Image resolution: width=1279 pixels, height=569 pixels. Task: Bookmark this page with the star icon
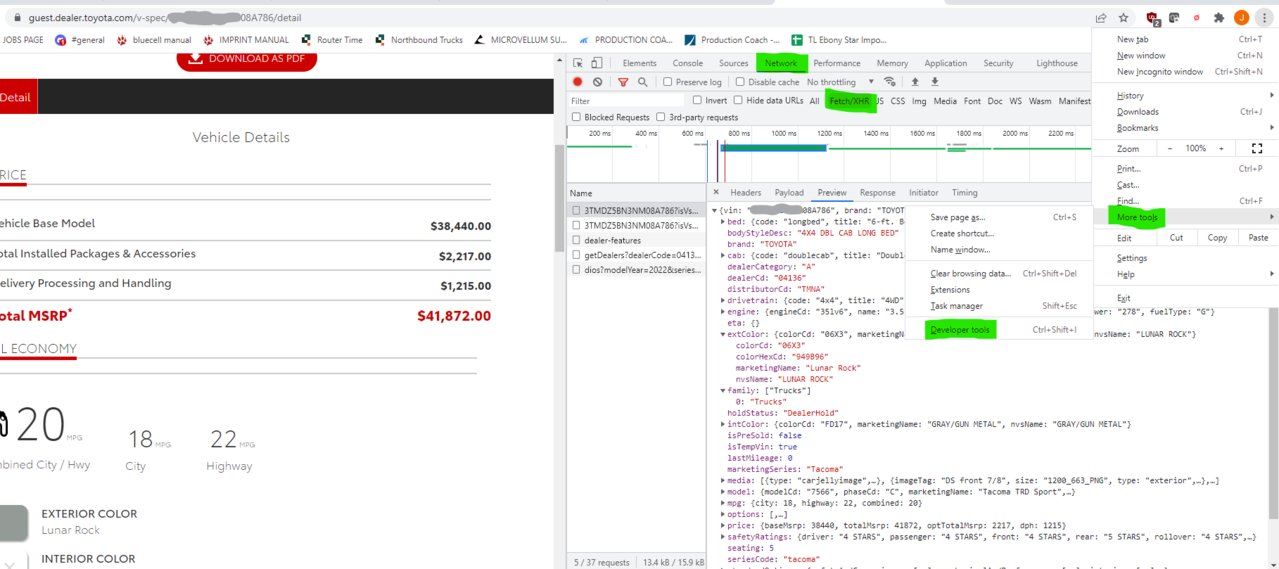1123,17
